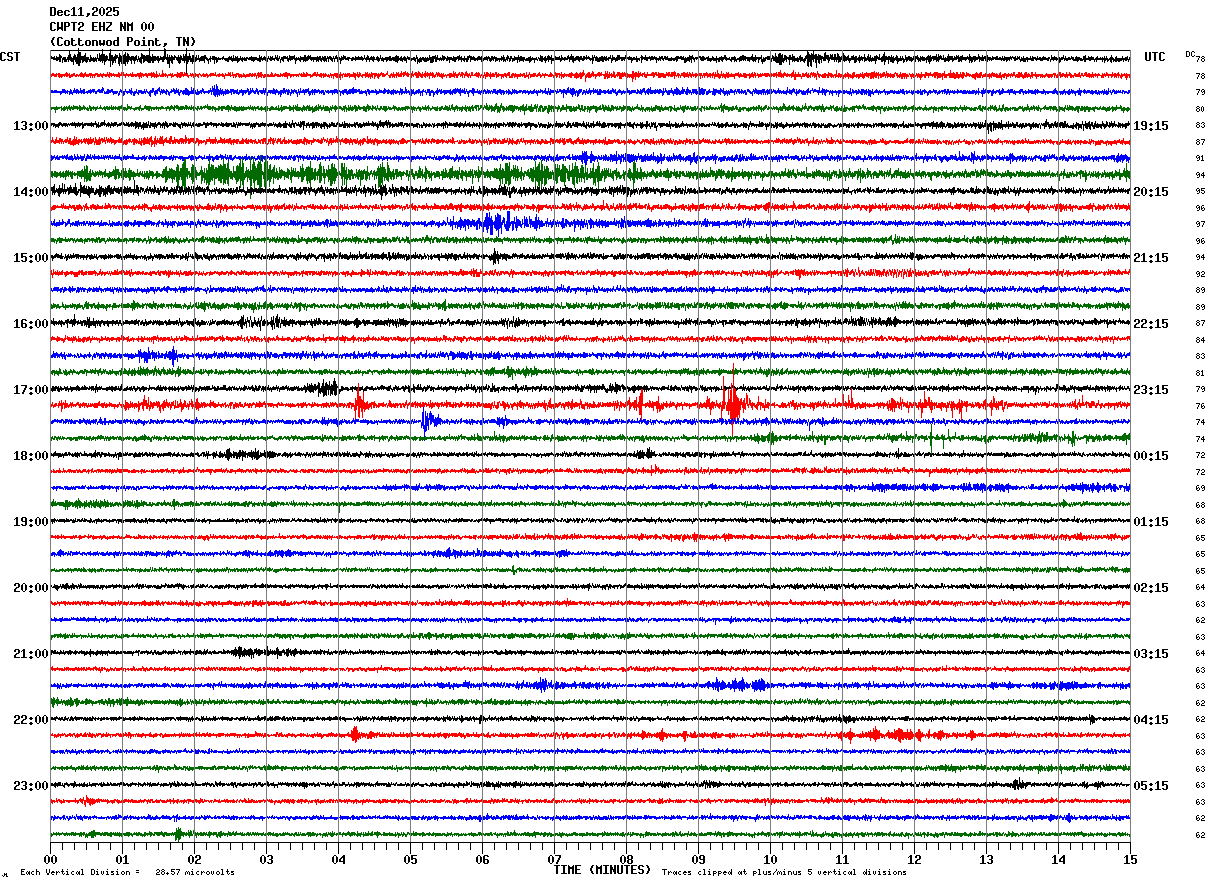
Task: Click minute tick label 02 on bottom axis
Action: click(x=194, y=859)
